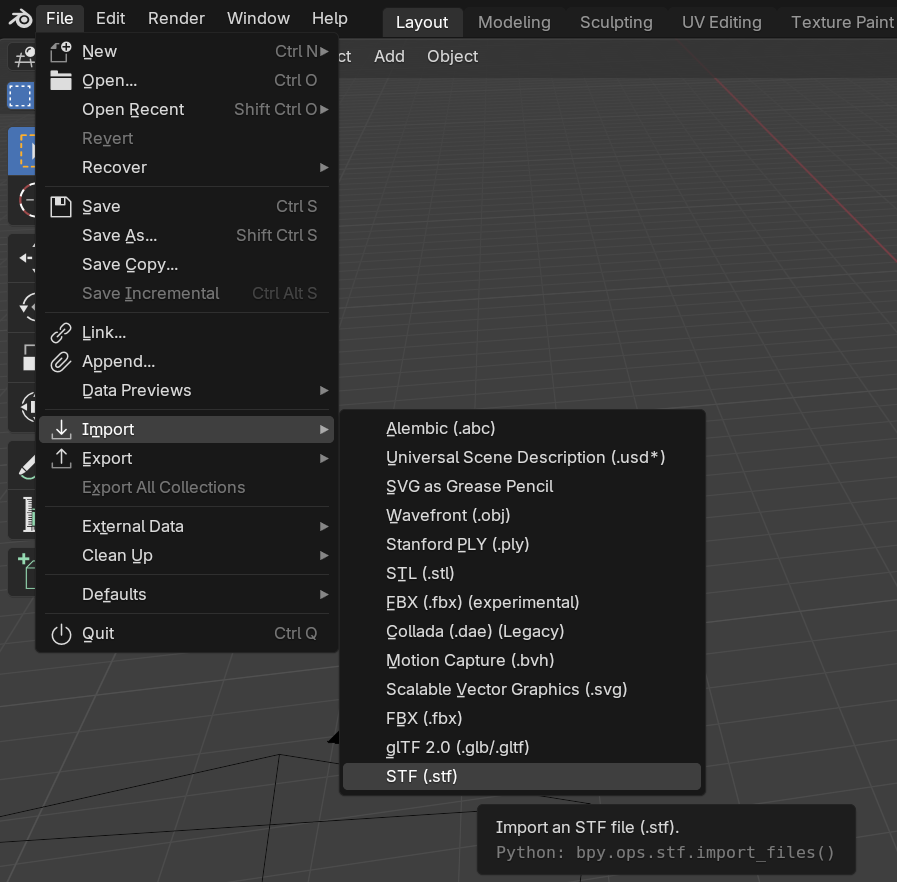Open the File menu
Image resolution: width=897 pixels, height=882 pixels.
(59, 18)
